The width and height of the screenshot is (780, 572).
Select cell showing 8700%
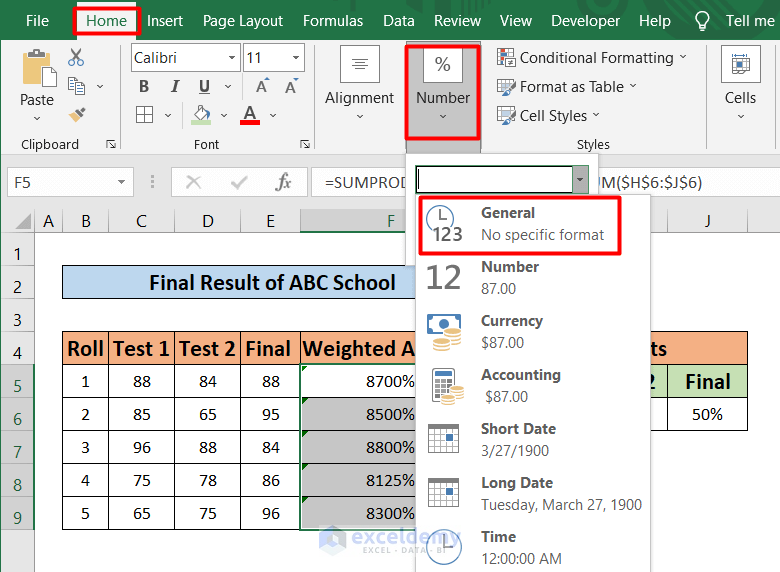click(358, 381)
